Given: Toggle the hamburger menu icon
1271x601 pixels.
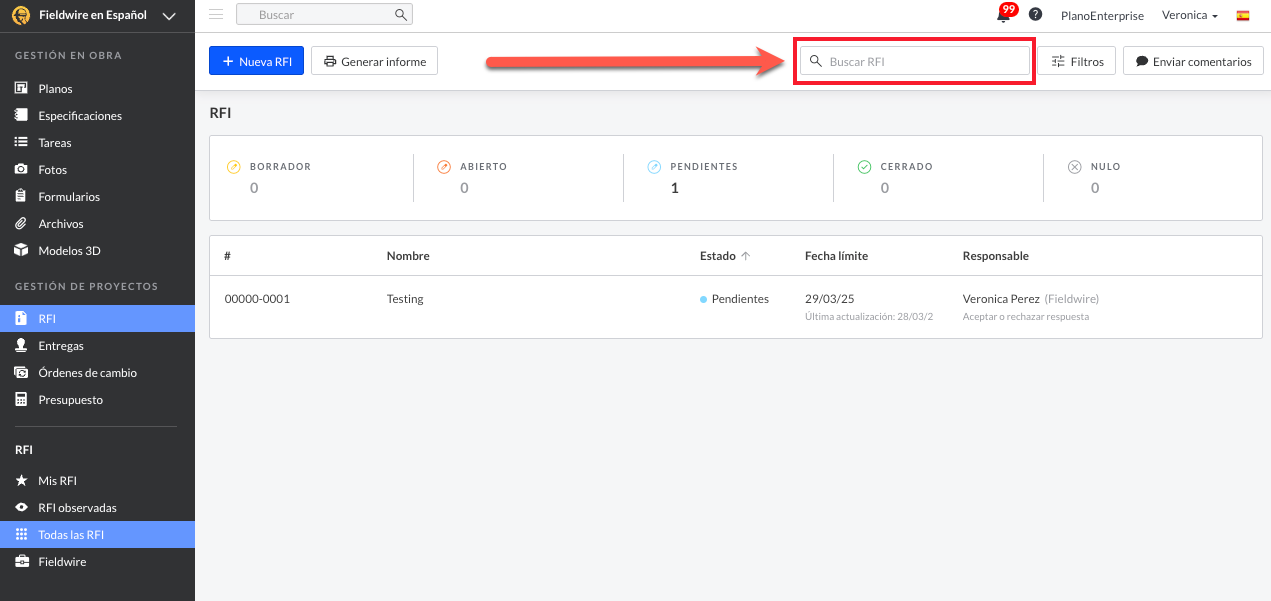Looking at the screenshot, I should (216, 14).
